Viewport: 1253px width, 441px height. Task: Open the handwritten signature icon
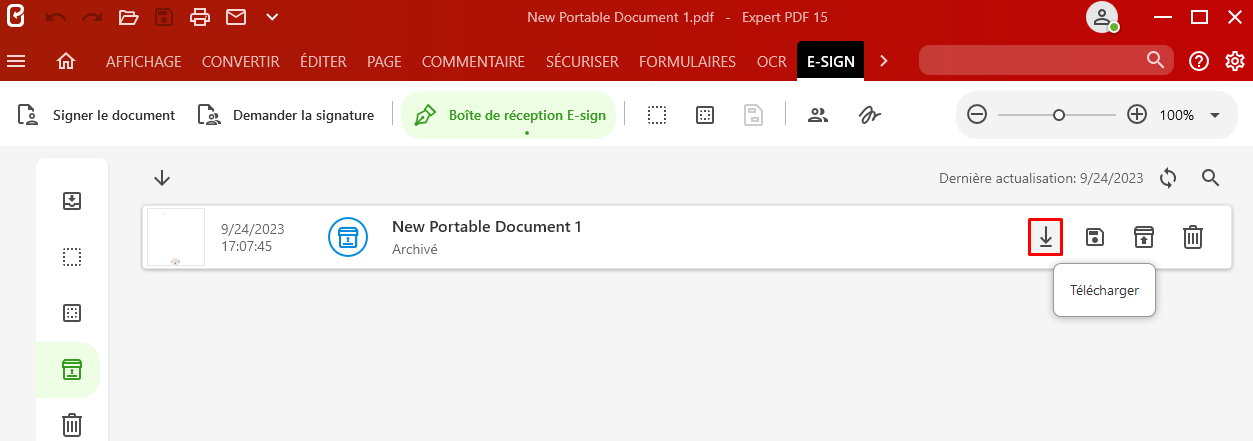tap(869, 115)
